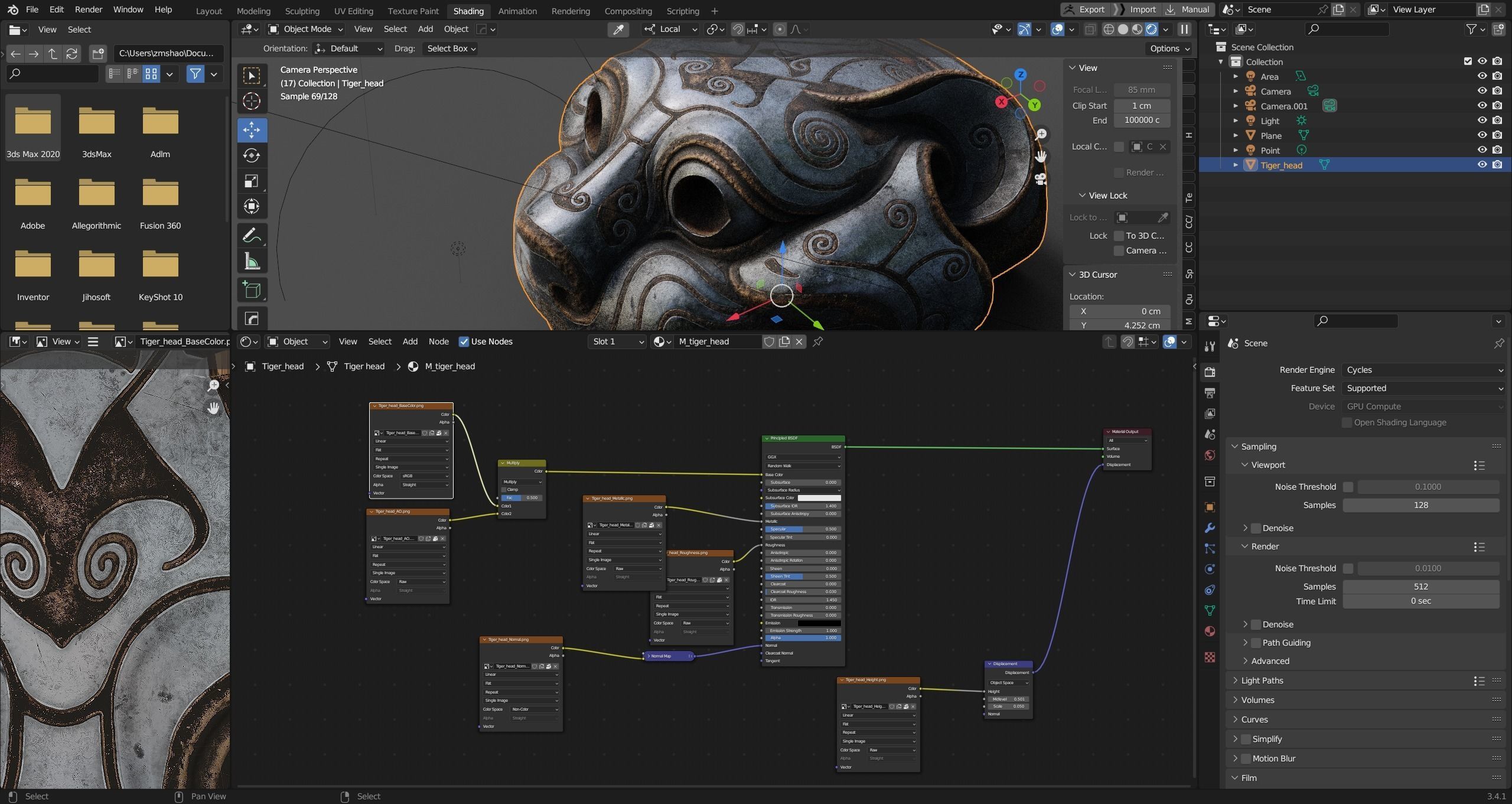Image resolution: width=1512 pixels, height=804 pixels.
Task: Switch to rendered viewport shading icon
Action: coord(1152,29)
